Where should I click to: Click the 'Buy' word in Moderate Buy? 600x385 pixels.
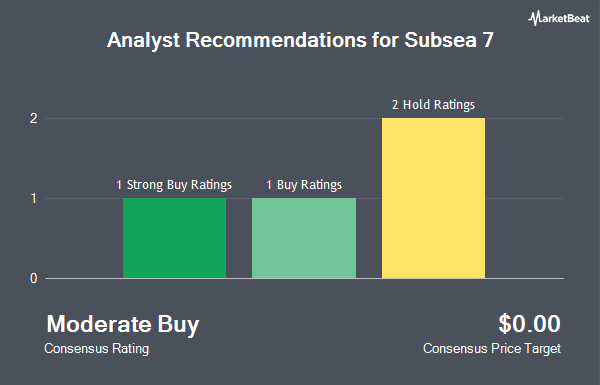coord(178,325)
